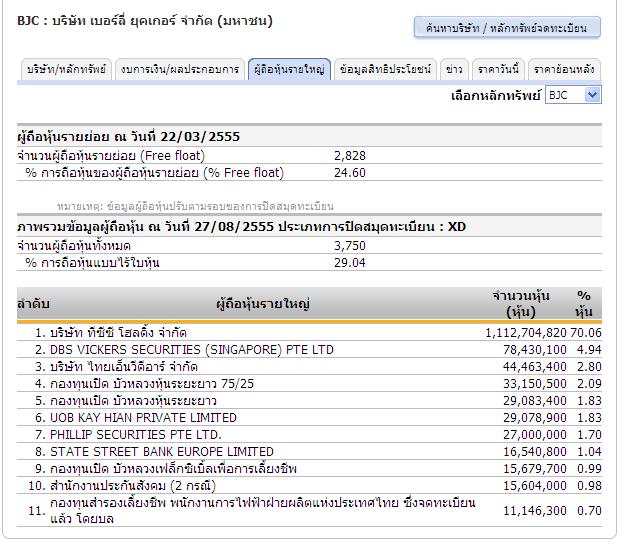Click the % Free float value 24.60
Screen dimensions: 640x543
[x=350, y=173]
